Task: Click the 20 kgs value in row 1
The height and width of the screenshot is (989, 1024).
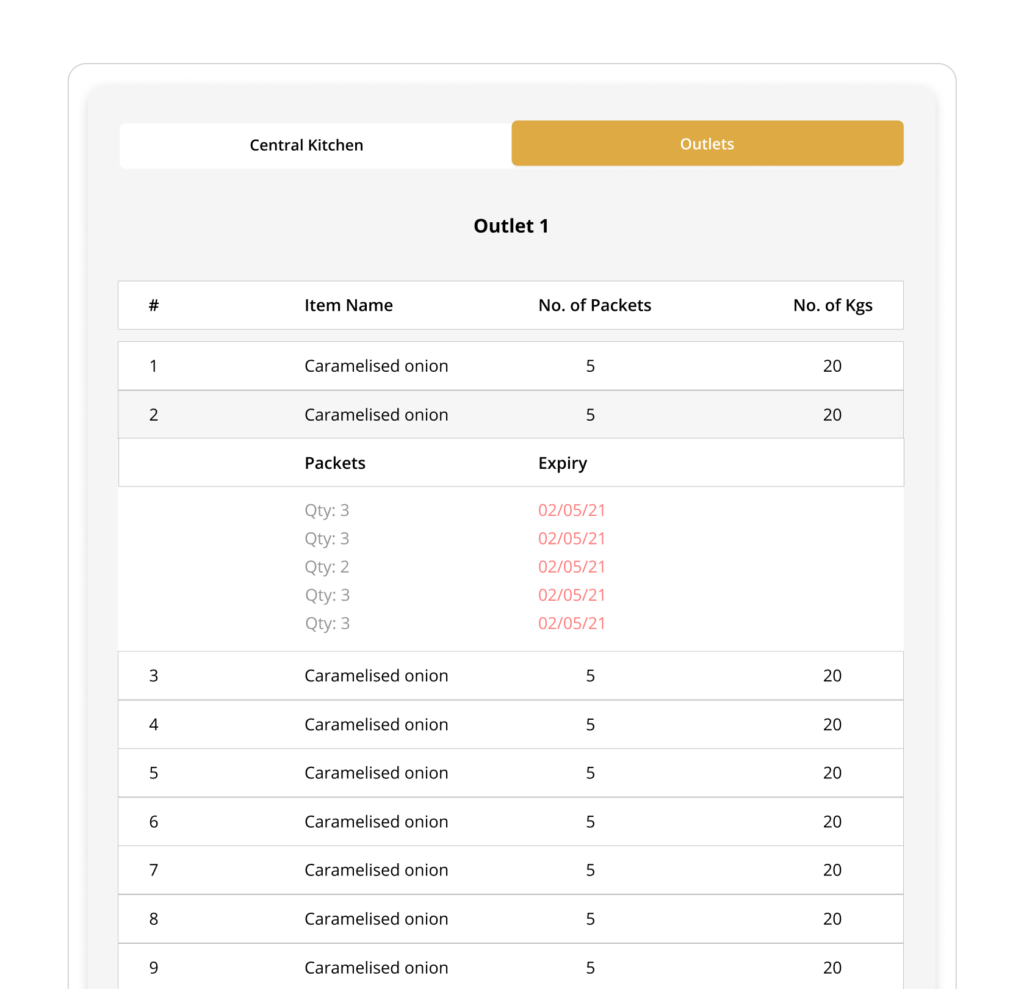Action: [x=832, y=366]
